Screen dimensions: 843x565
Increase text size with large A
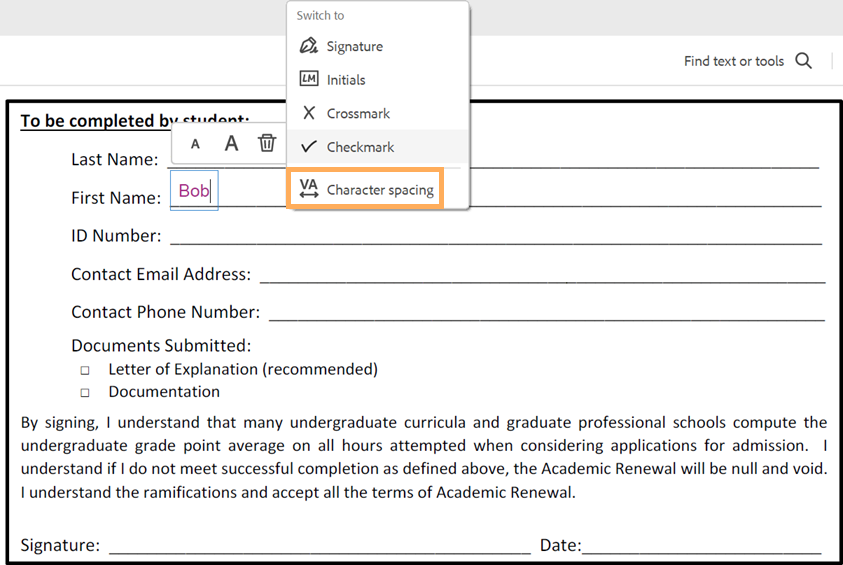pyautogui.click(x=231, y=144)
